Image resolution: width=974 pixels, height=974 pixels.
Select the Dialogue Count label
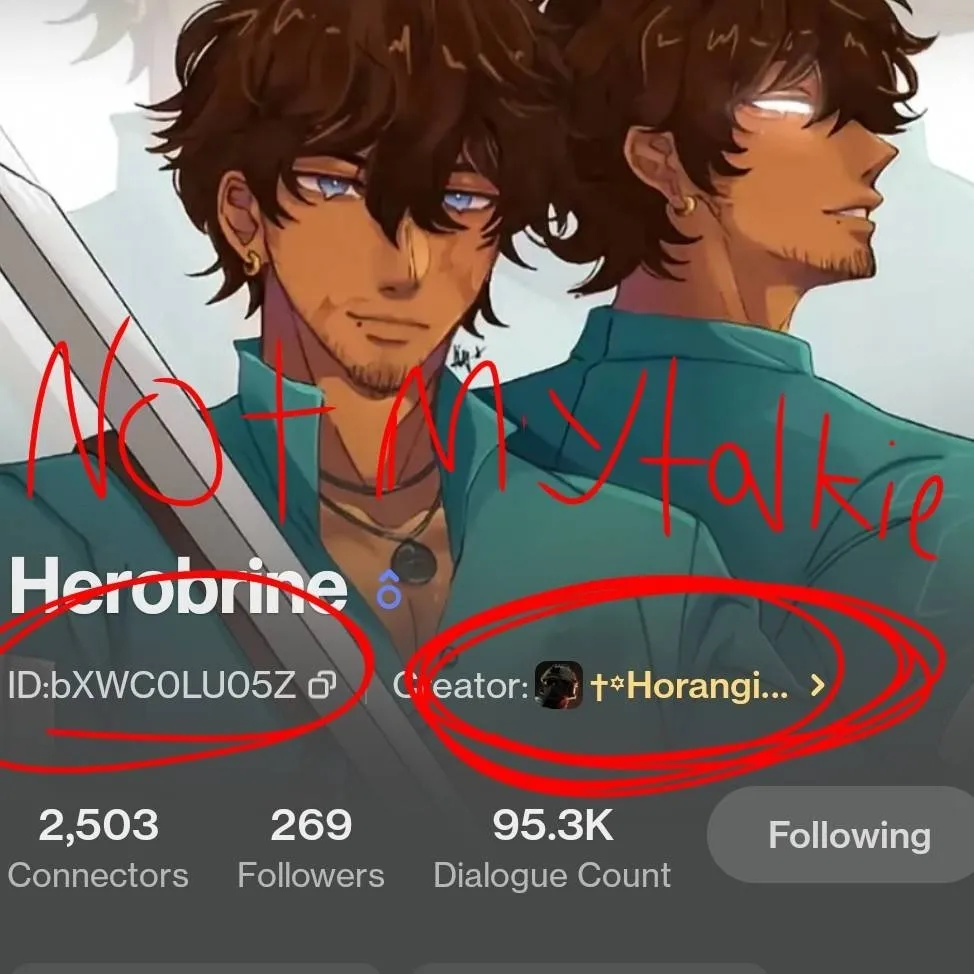(552, 876)
